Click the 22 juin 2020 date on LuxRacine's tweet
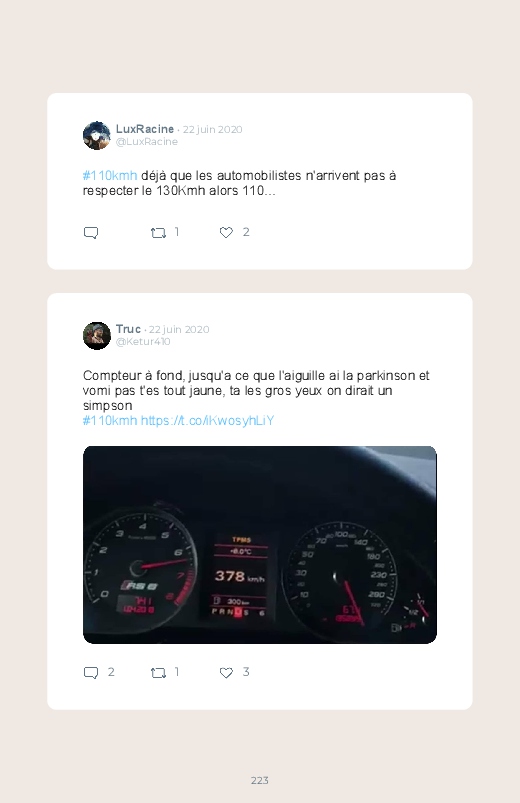The height and width of the screenshot is (803, 520). pos(213,130)
